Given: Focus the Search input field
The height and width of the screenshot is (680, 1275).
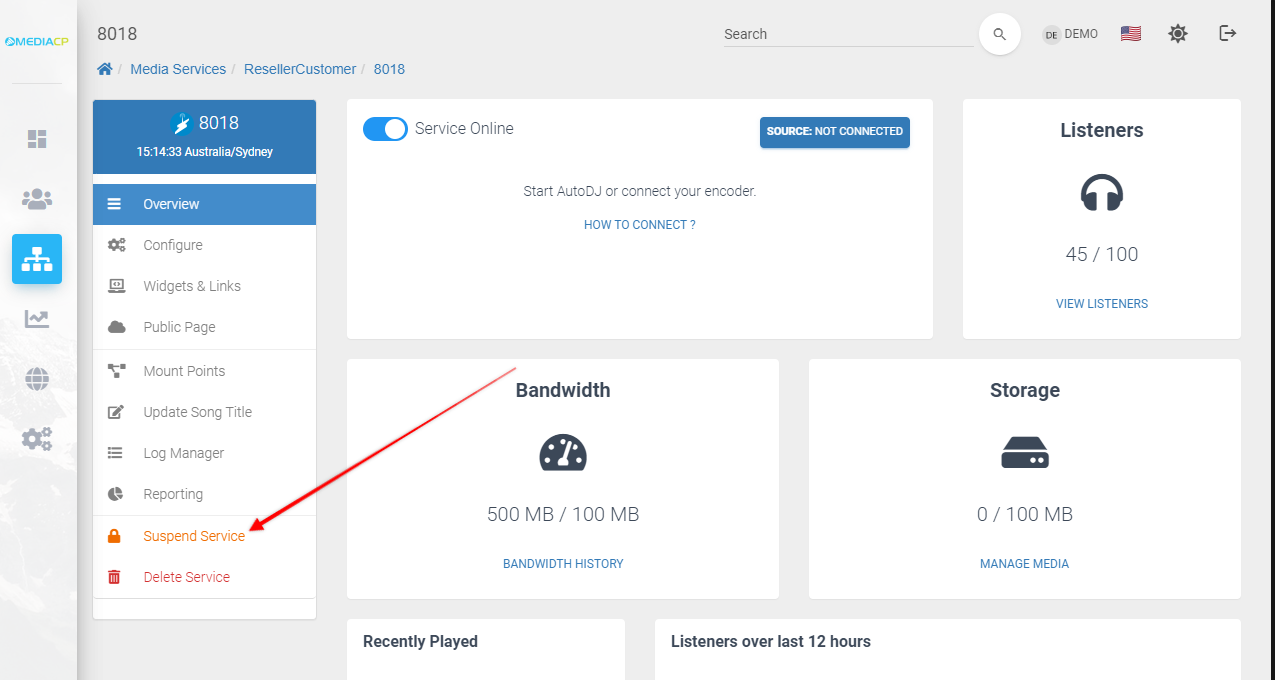Looking at the screenshot, I should click(848, 34).
